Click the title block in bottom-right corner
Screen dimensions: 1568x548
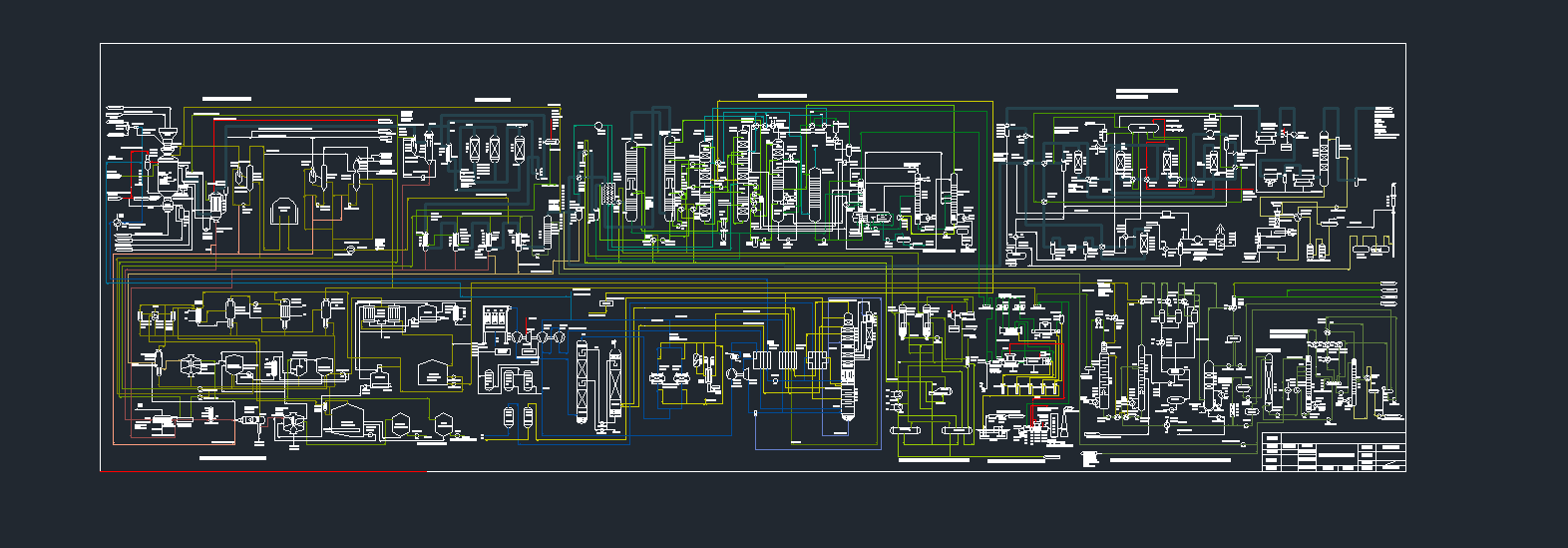1333,451
